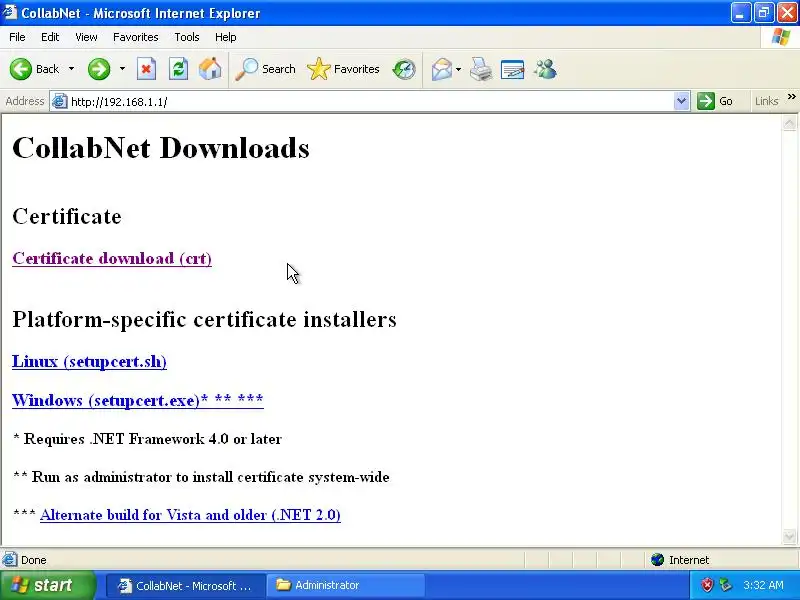Click 'Platform-specific certificate installers' heading
Image resolution: width=800 pixels, height=600 pixels.
204,319
